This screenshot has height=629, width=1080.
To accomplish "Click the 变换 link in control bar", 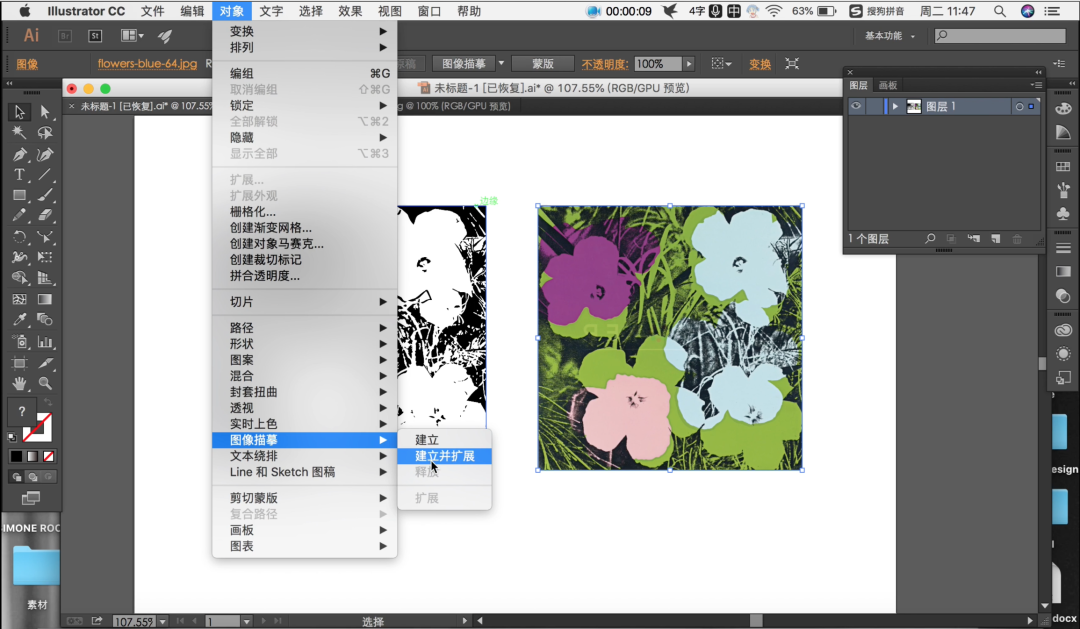I will coord(760,64).
